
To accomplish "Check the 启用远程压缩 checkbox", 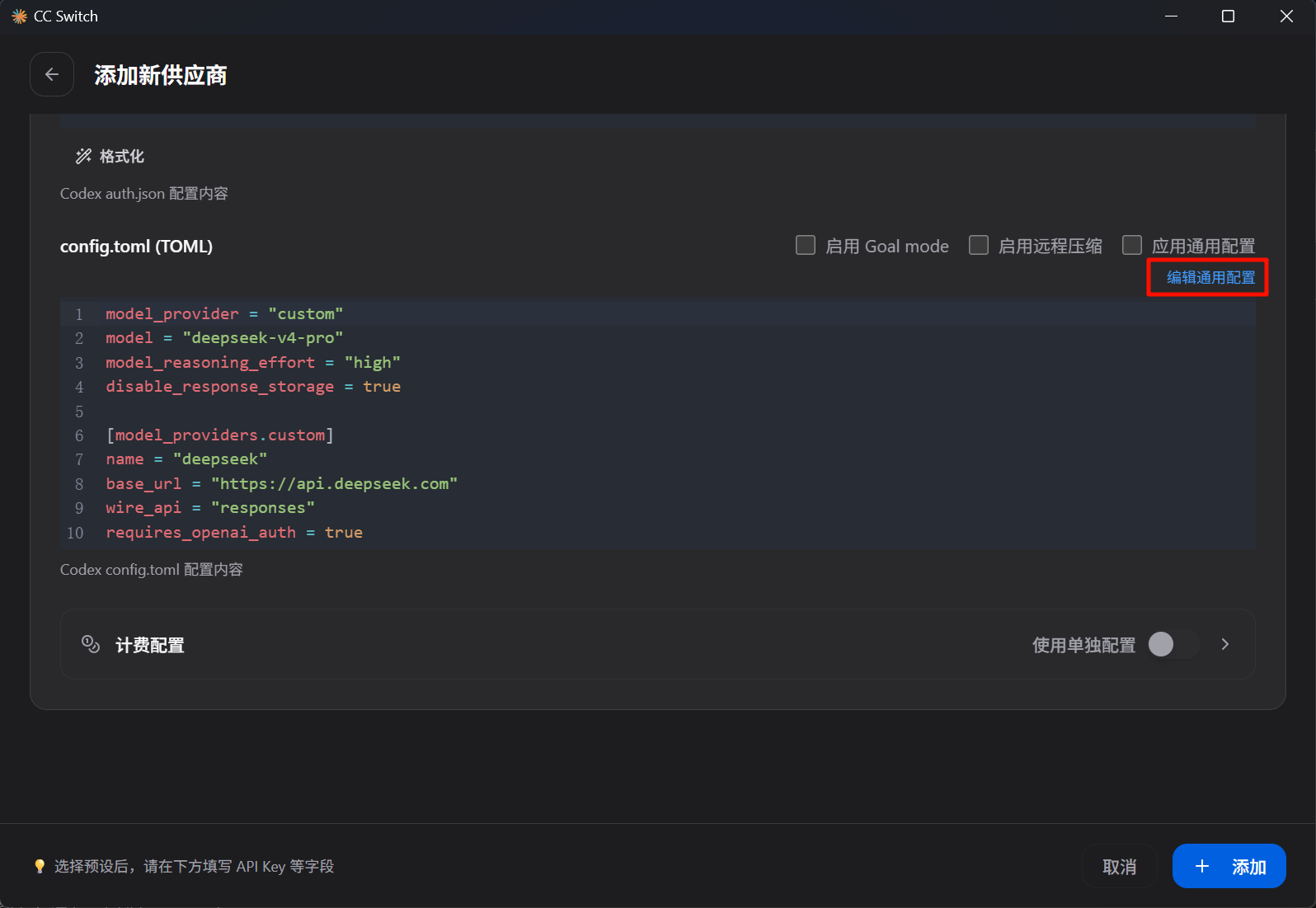I will pyautogui.click(x=979, y=245).
